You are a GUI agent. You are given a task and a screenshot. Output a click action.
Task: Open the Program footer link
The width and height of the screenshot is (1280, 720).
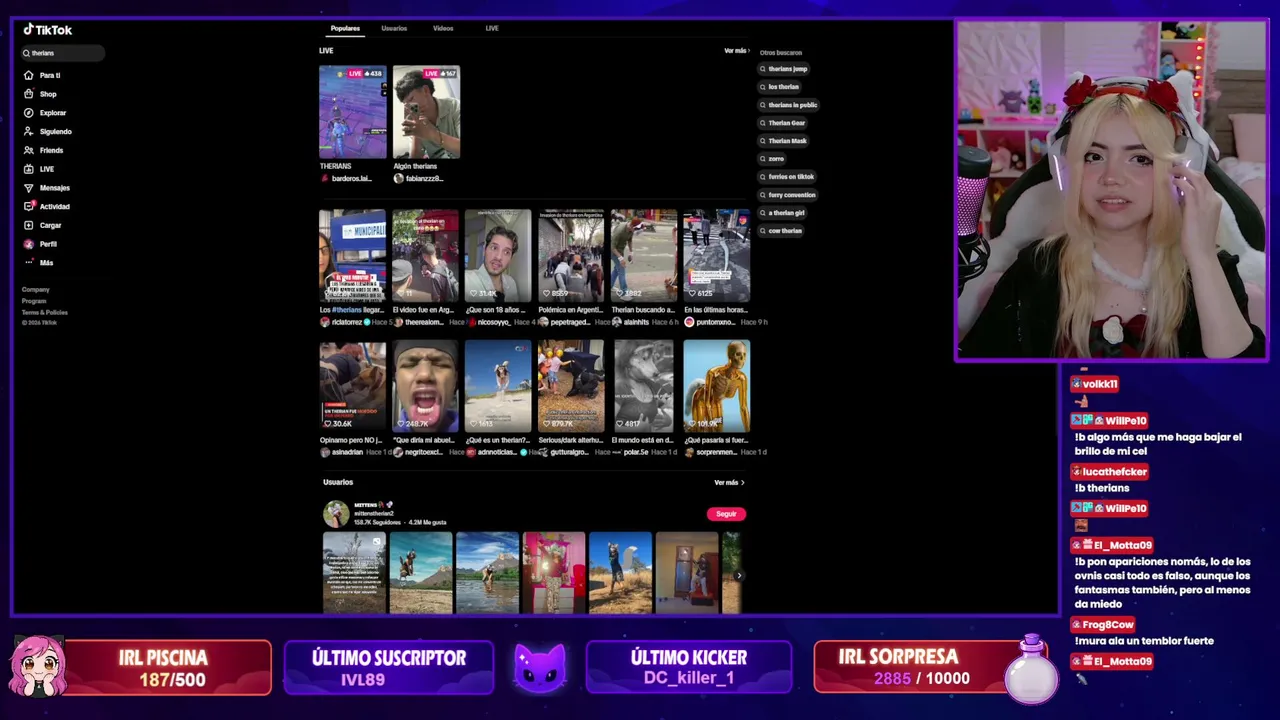click(34, 301)
